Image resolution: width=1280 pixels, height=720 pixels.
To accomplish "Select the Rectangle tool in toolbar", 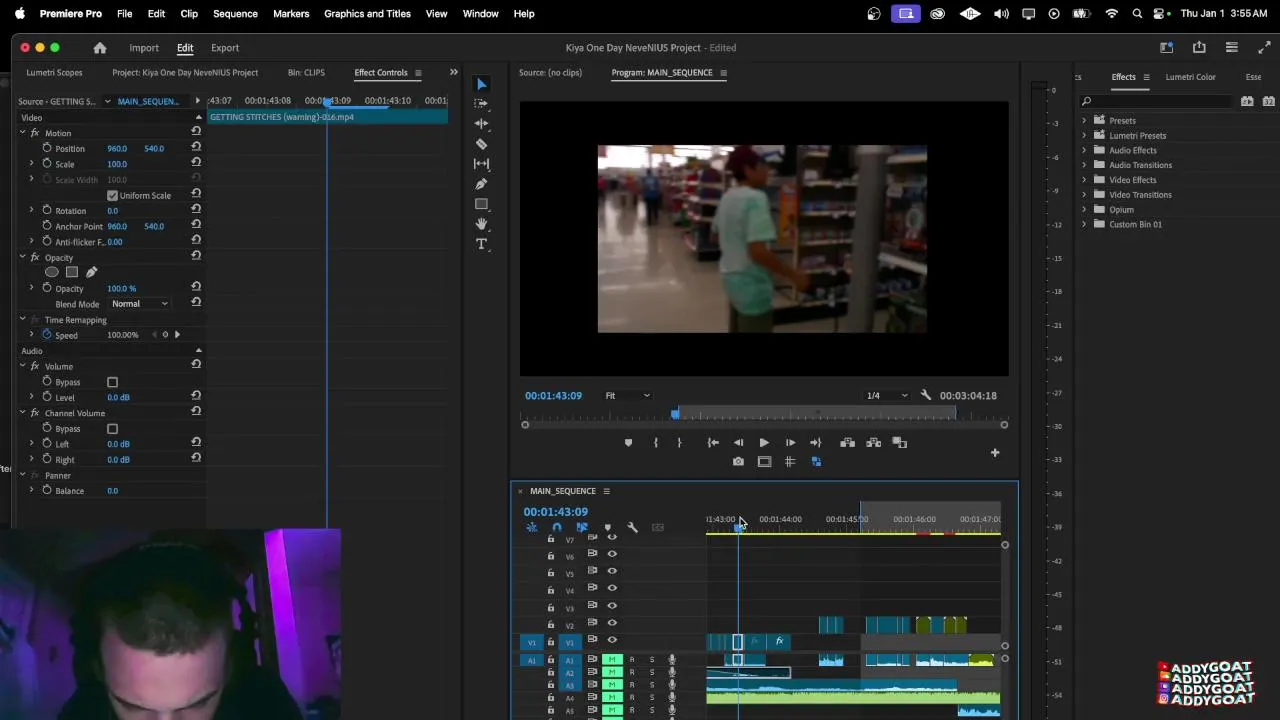I will click(x=481, y=204).
